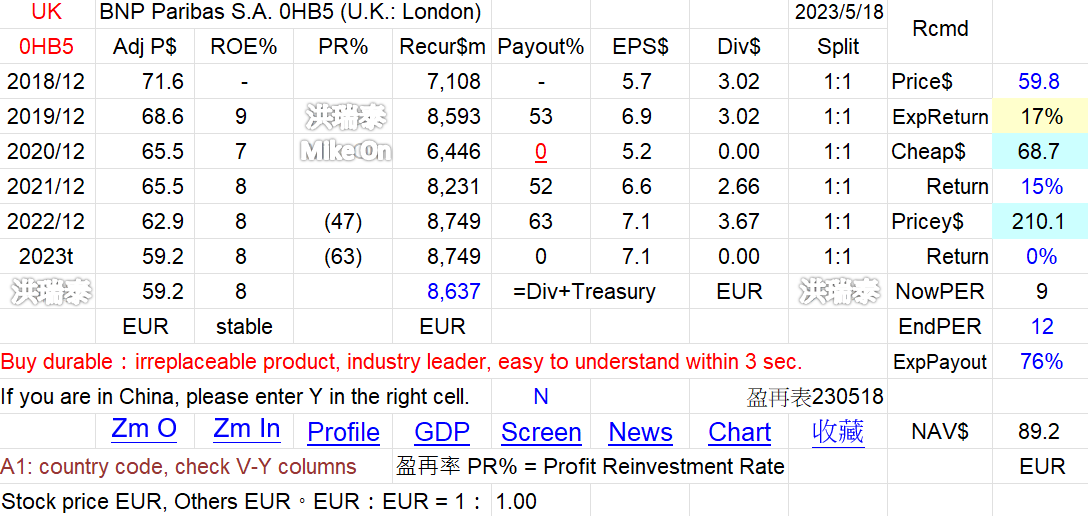Select the 2018/12 row label

[46, 81]
